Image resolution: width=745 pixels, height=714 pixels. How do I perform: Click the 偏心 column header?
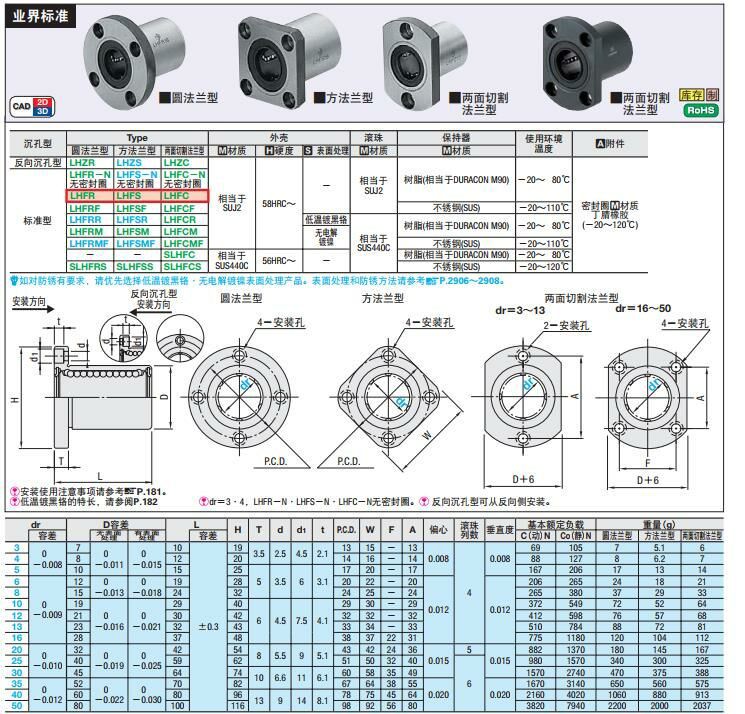pos(438,530)
